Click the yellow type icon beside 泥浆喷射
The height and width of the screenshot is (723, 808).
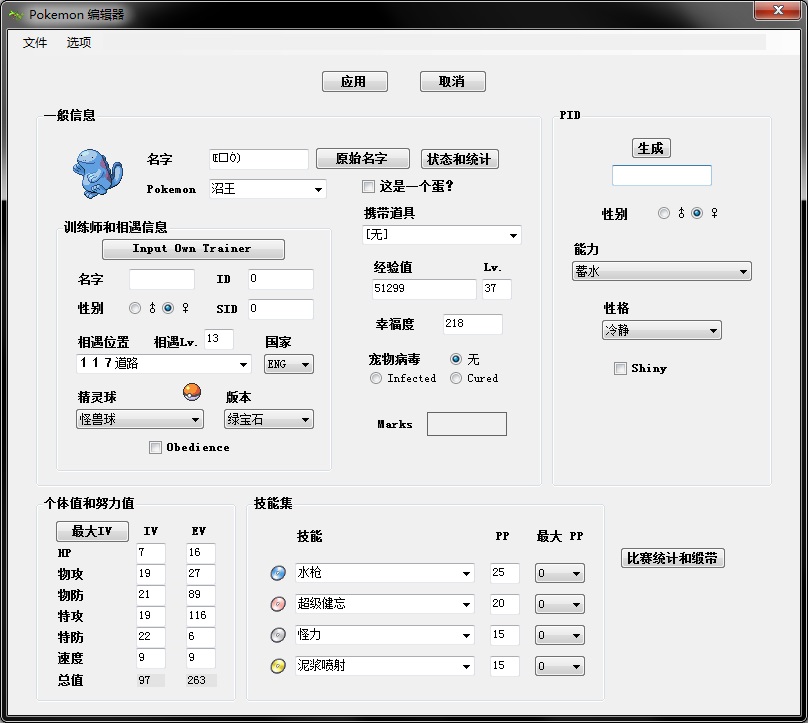click(x=278, y=666)
